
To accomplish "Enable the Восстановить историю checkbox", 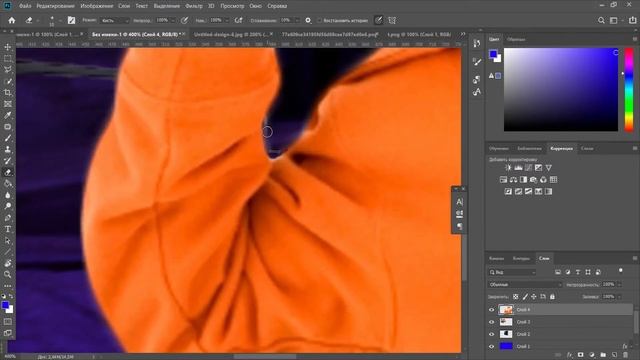I will pyautogui.click(x=320, y=20).
